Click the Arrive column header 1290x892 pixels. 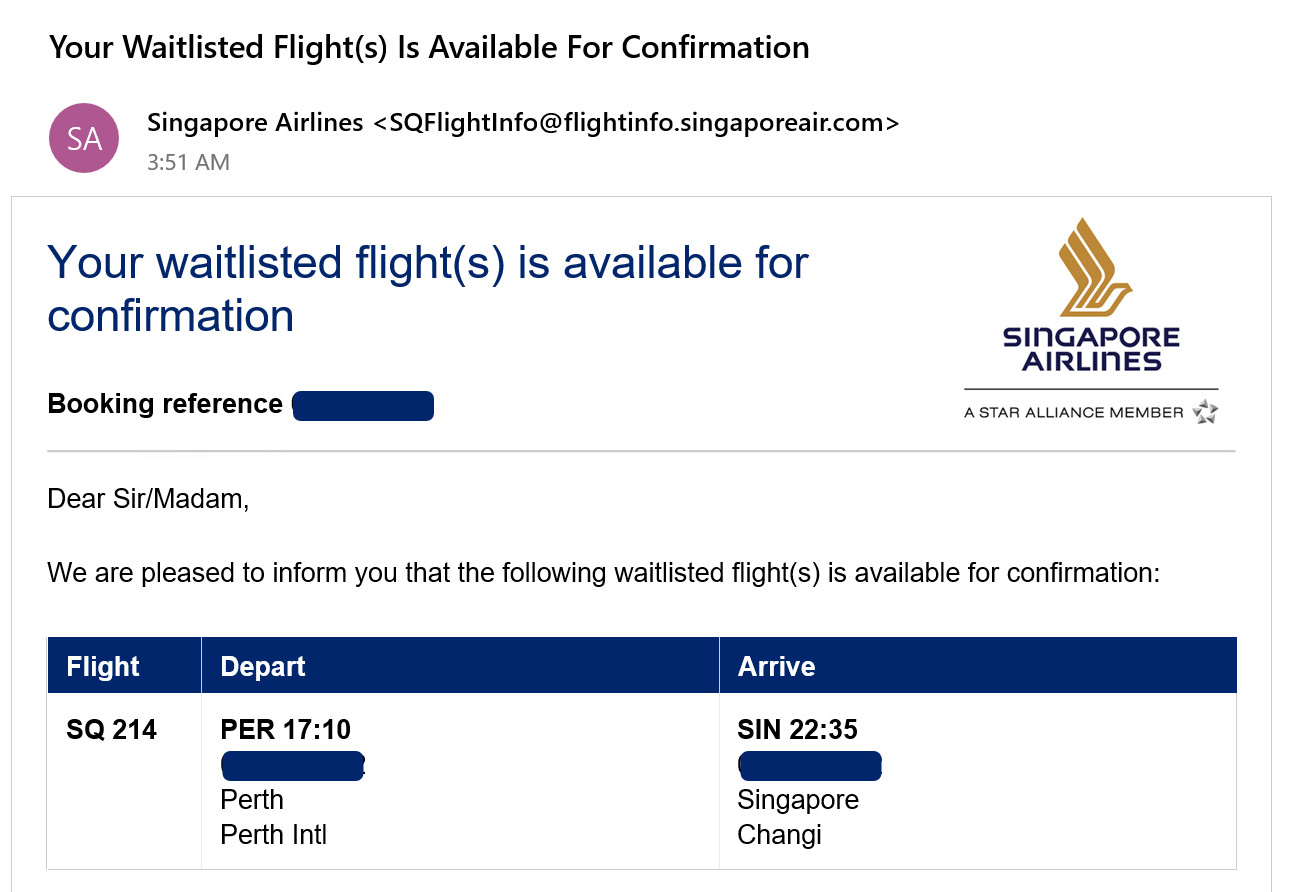tap(776, 667)
